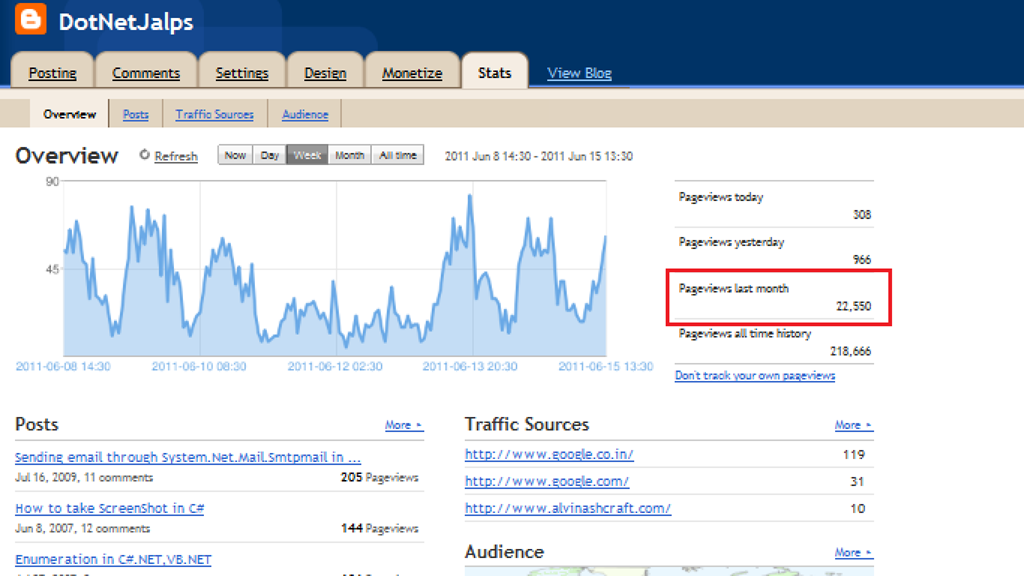Open More link for Posts section
The height and width of the screenshot is (576, 1024).
pyautogui.click(x=404, y=425)
